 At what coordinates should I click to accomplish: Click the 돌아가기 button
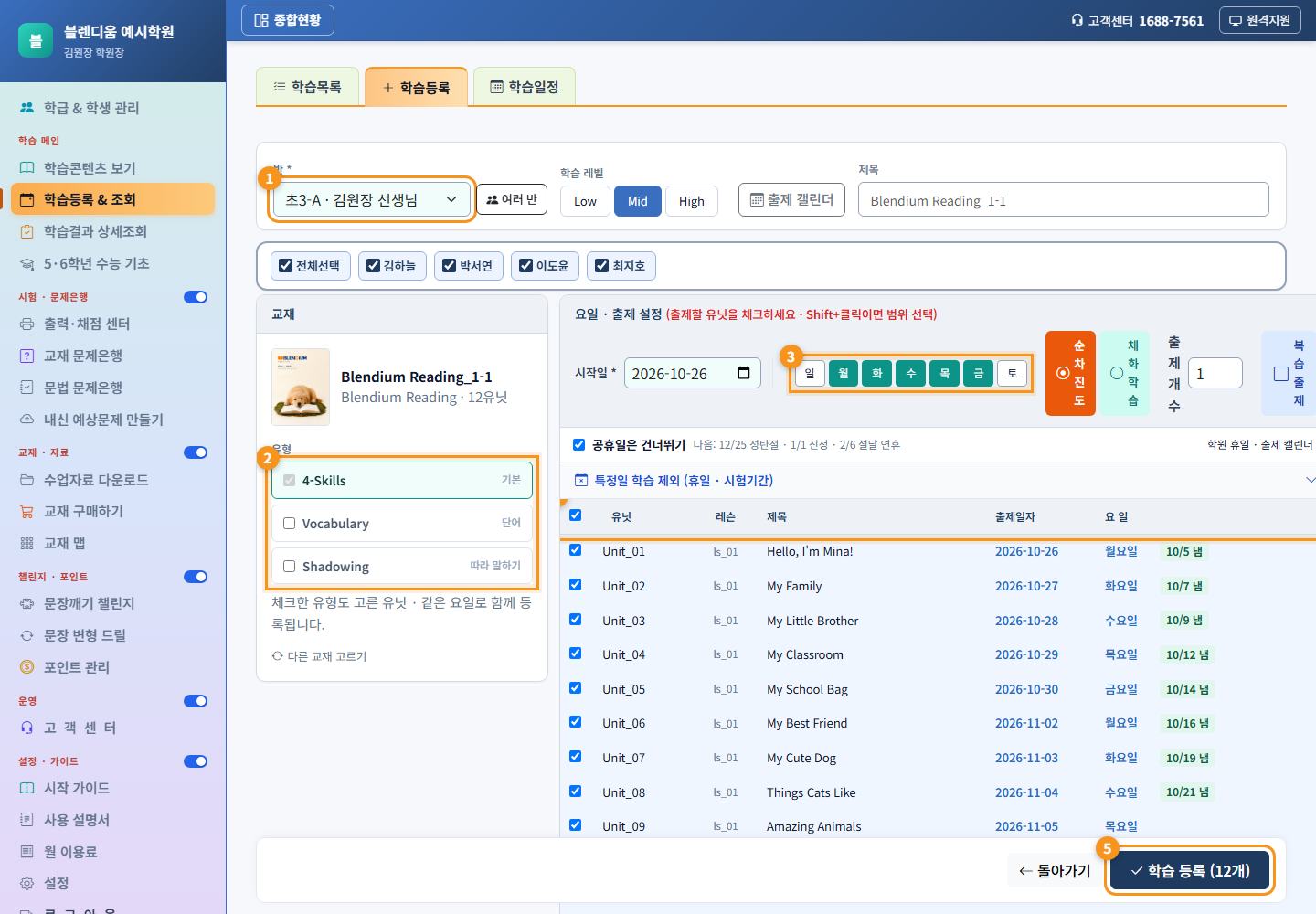coord(1056,871)
